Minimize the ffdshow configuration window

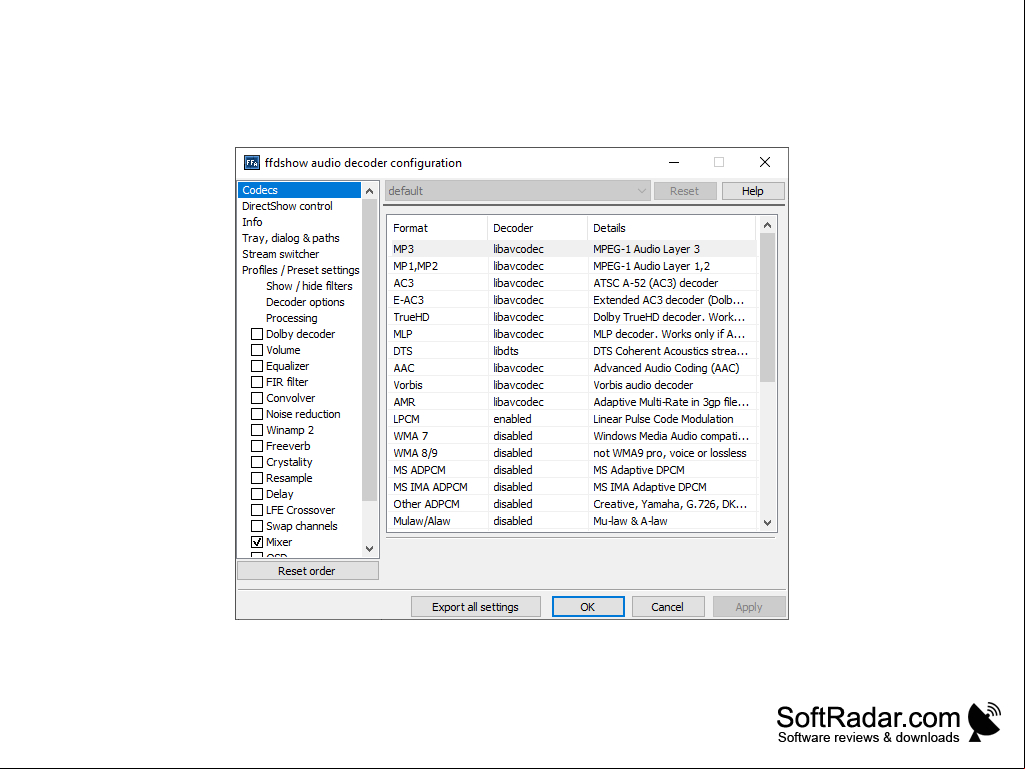[x=674, y=162]
